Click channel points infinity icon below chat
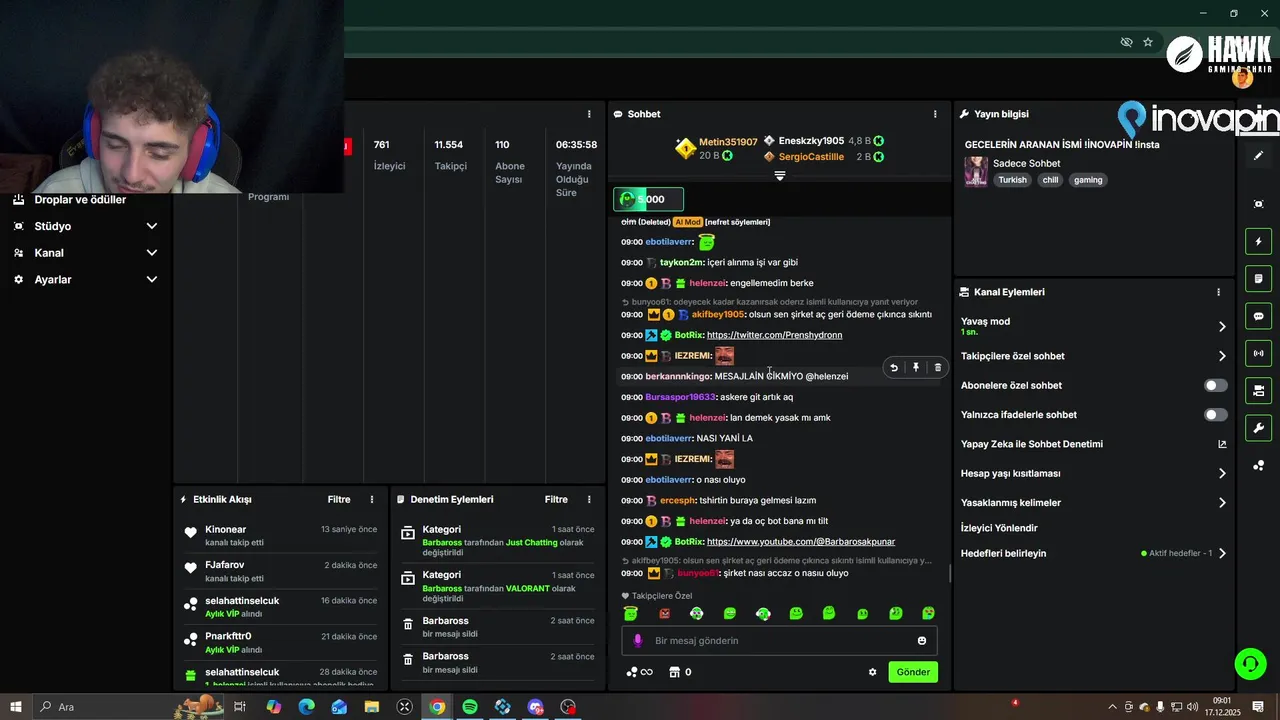 [x=639, y=672]
